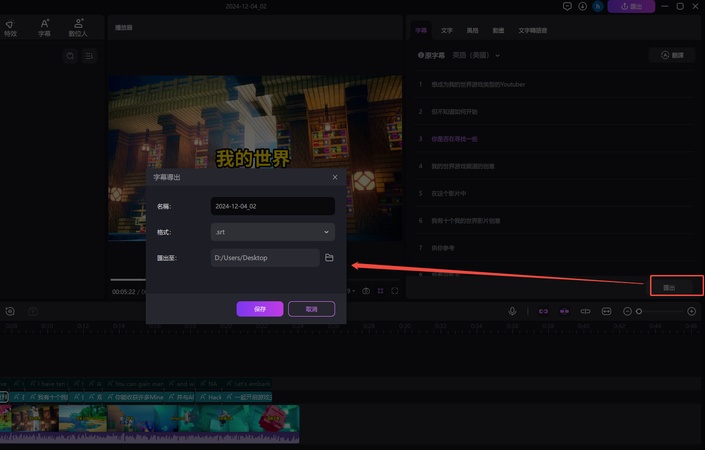Open the 英语（美国）language dropdown
Image resolution: width=705 pixels, height=450 pixels.
[x=473, y=56]
